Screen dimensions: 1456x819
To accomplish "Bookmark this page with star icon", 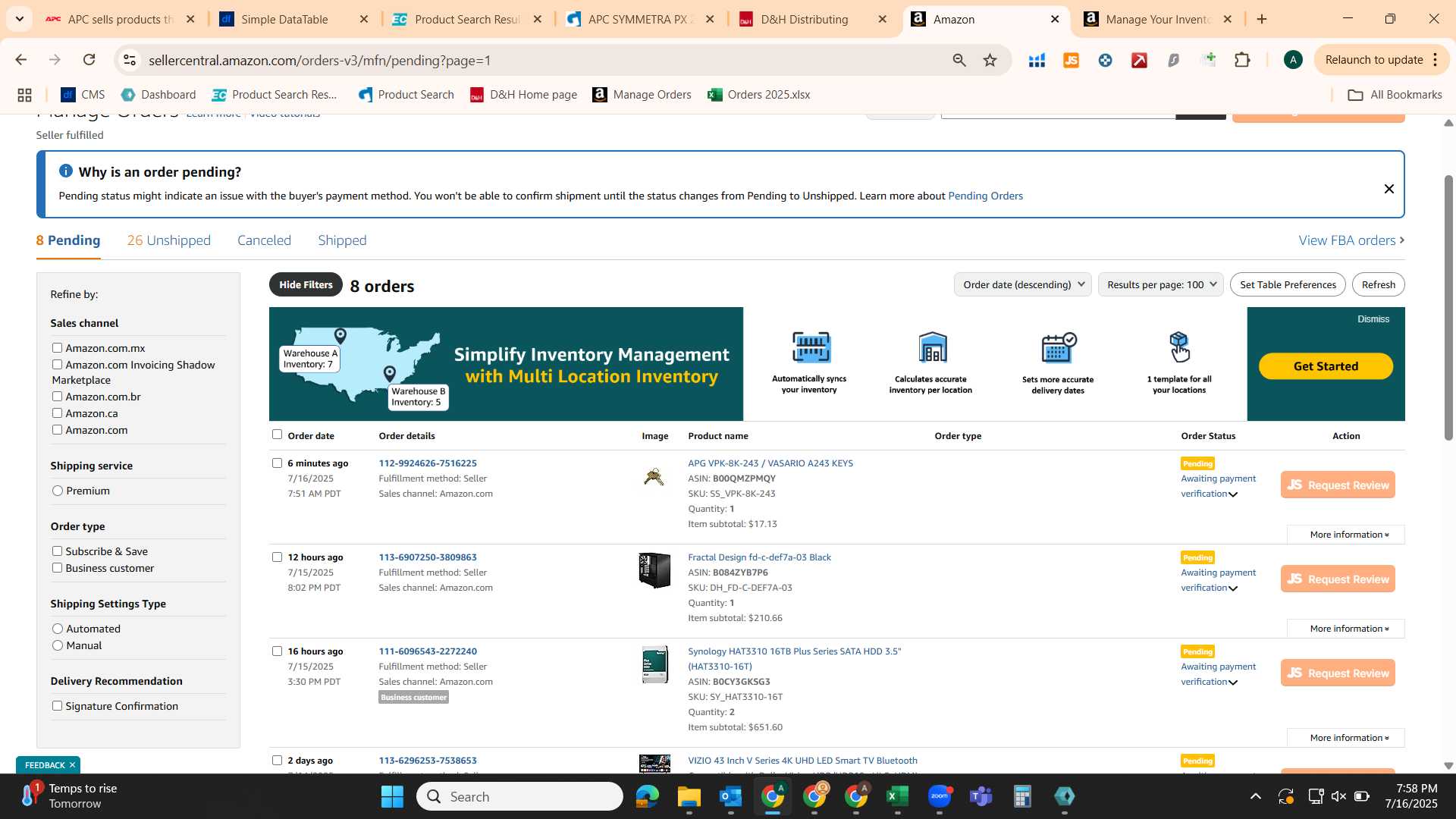I will coord(990,60).
